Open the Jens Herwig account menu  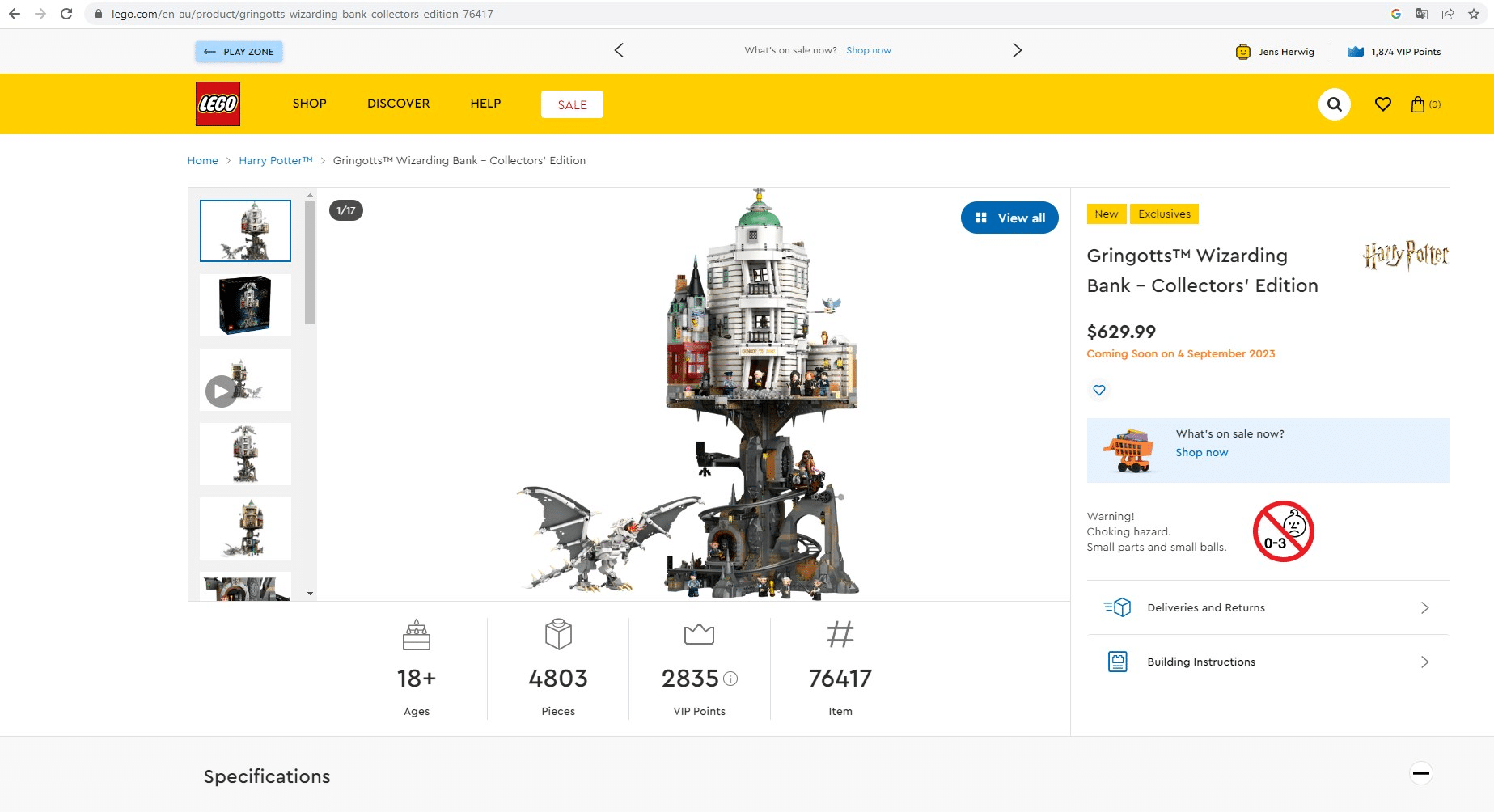coord(1275,52)
